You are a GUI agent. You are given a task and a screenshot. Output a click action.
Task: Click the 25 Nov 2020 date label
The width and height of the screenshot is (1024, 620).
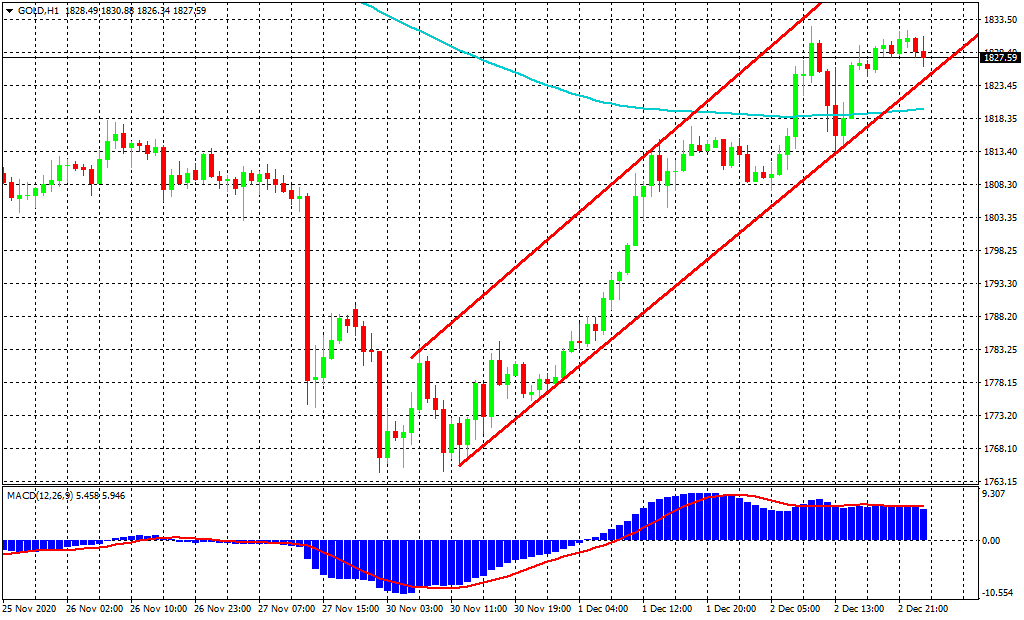(x=28, y=608)
